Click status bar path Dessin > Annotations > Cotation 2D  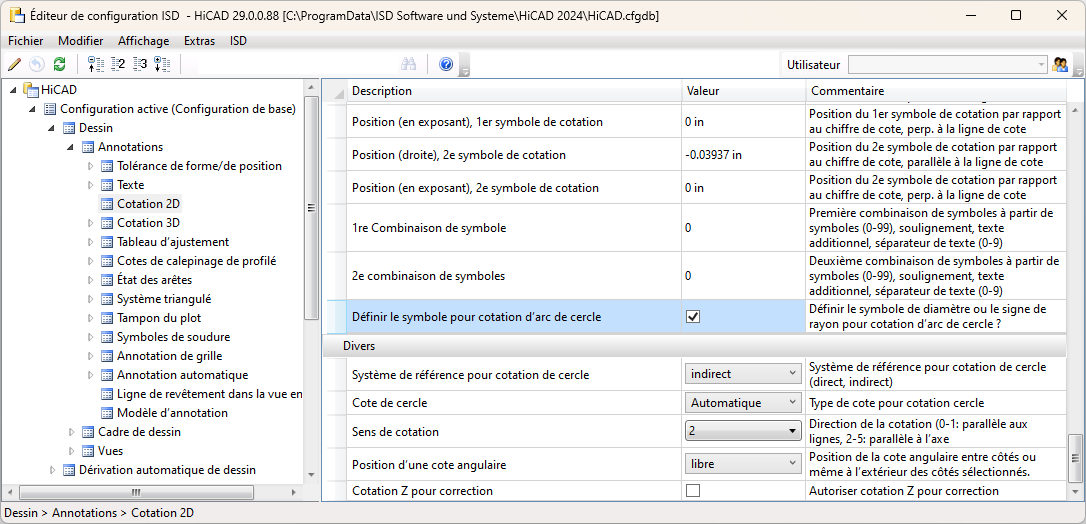click(x=99, y=513)
